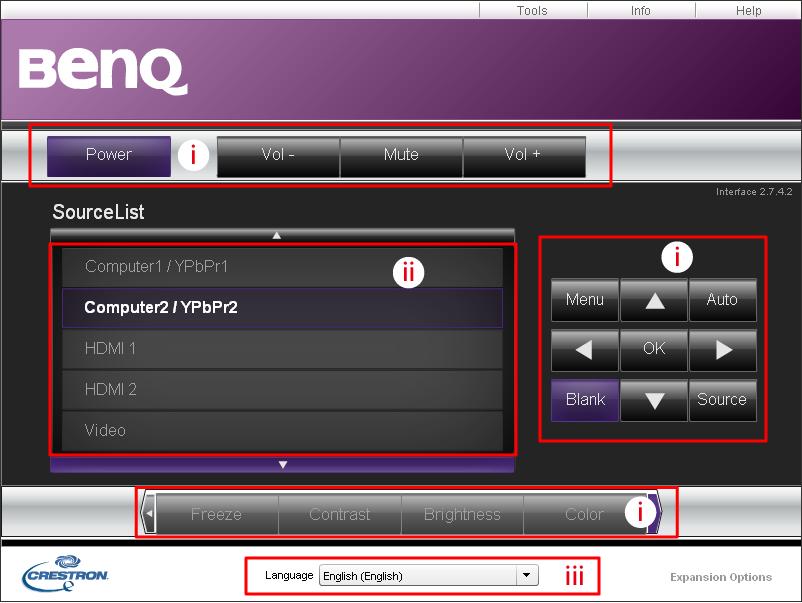
Task: Toggle projector Power button
Action: pyautogui.click(x=109, y=156)
